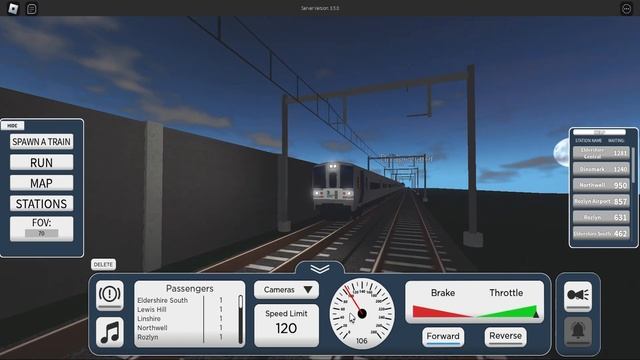
Task: Open the Cameras dropdown
Action: tap(286, 290)
